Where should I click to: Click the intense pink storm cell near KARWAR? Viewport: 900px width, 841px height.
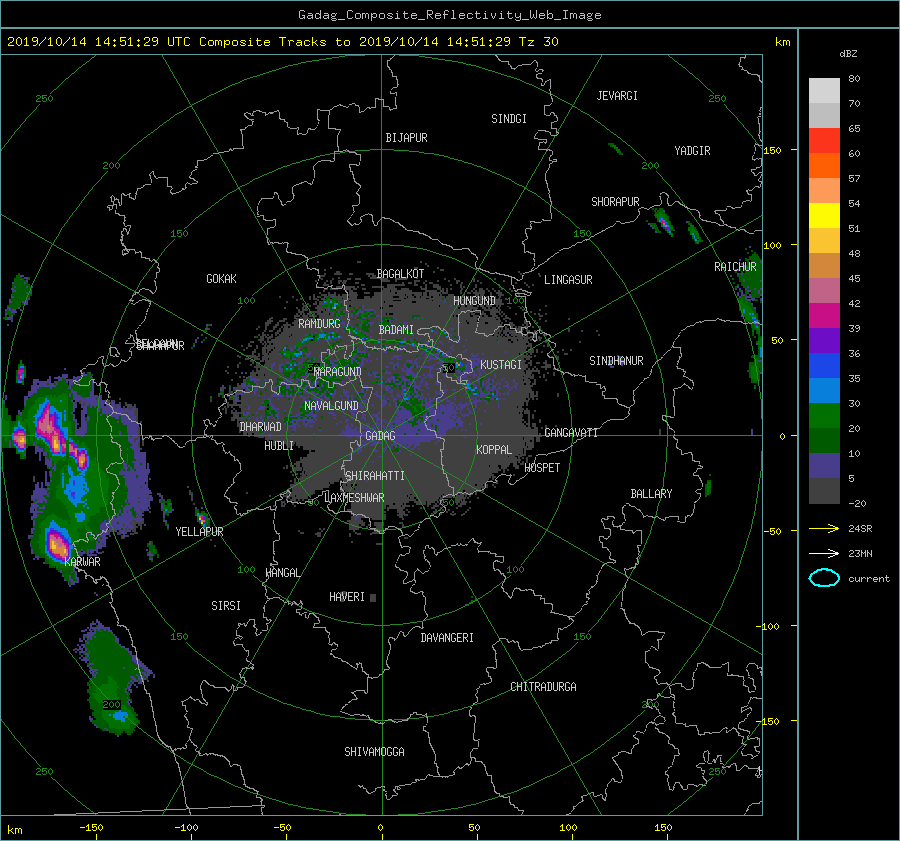57,544
